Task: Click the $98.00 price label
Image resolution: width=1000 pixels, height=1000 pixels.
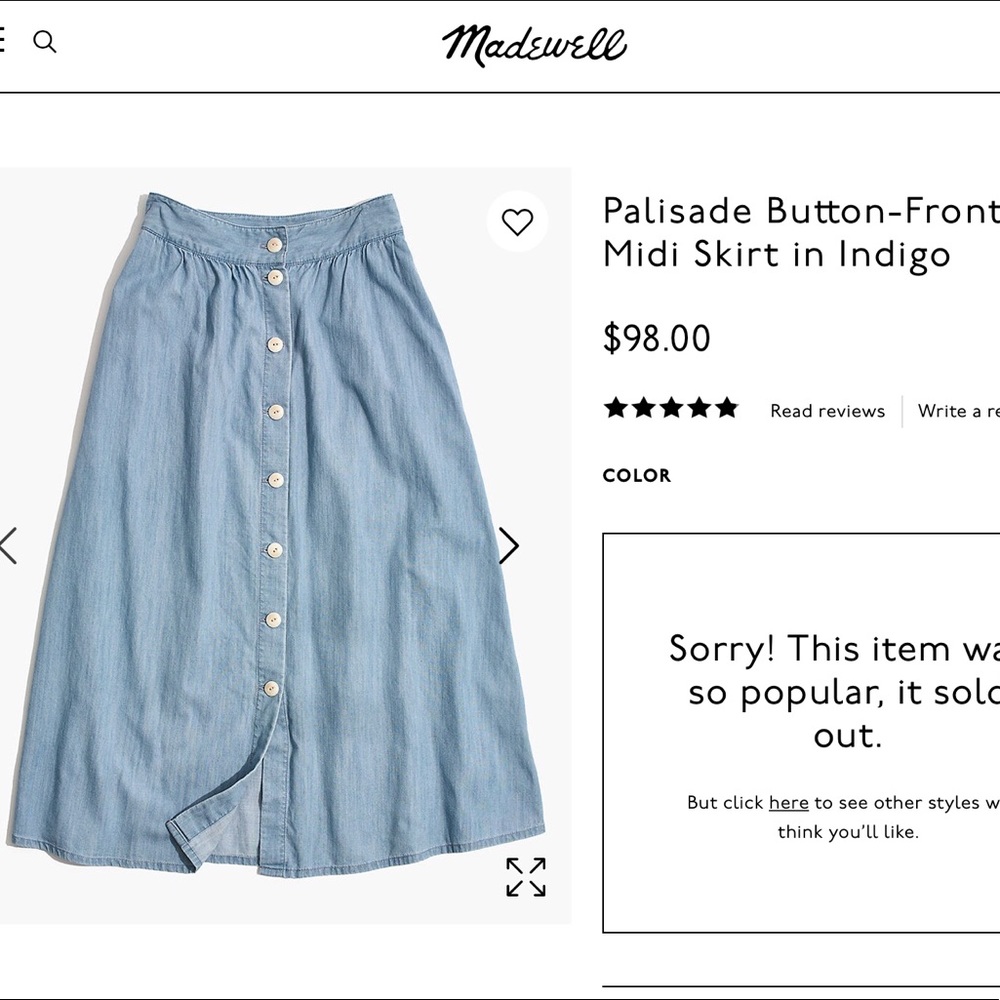Action: coord(657,339)
